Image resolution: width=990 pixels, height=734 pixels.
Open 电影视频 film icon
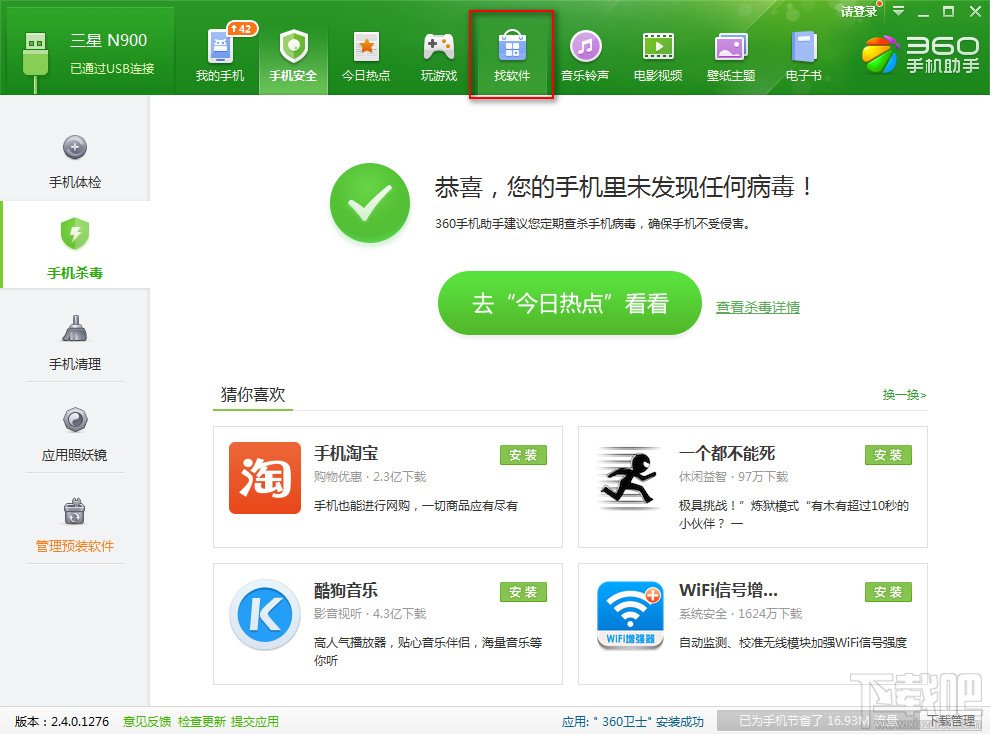click(658, 46)
